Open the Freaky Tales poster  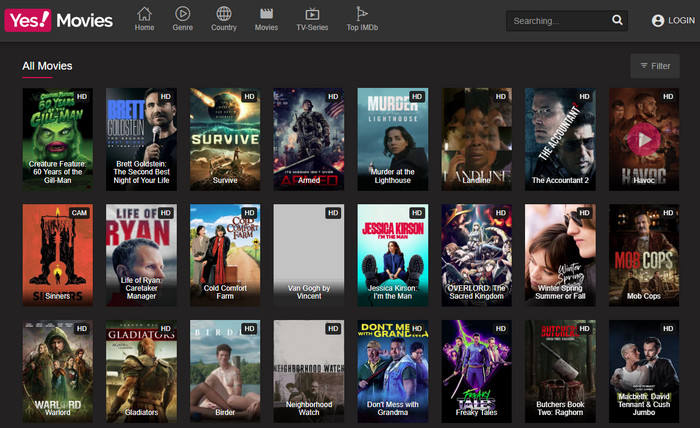(476, 371)
